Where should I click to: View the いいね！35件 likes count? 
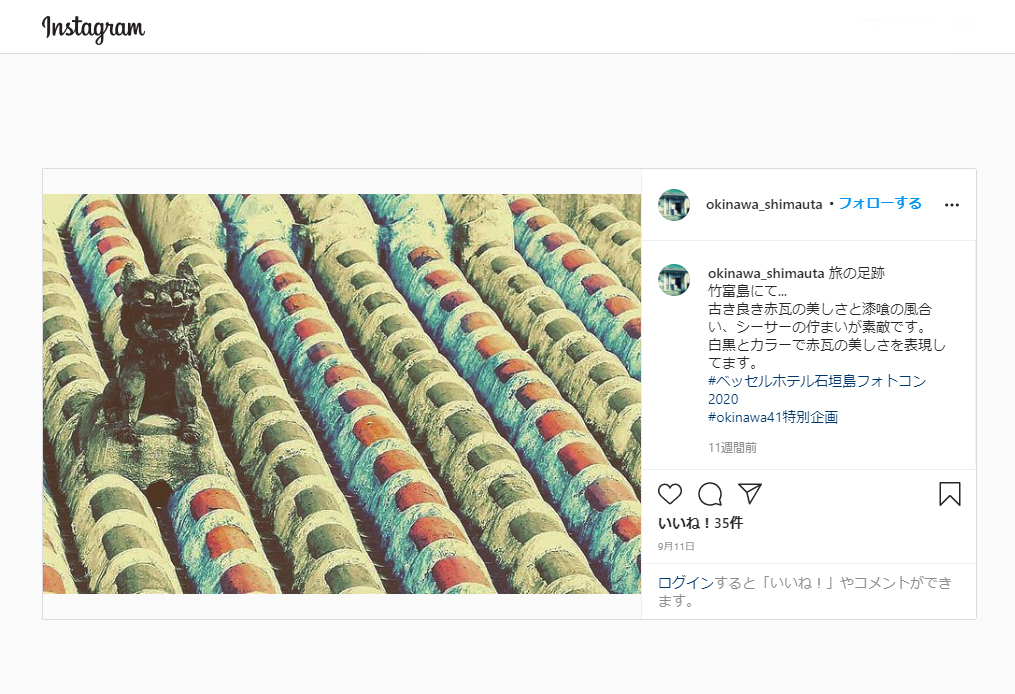point(700,523)
